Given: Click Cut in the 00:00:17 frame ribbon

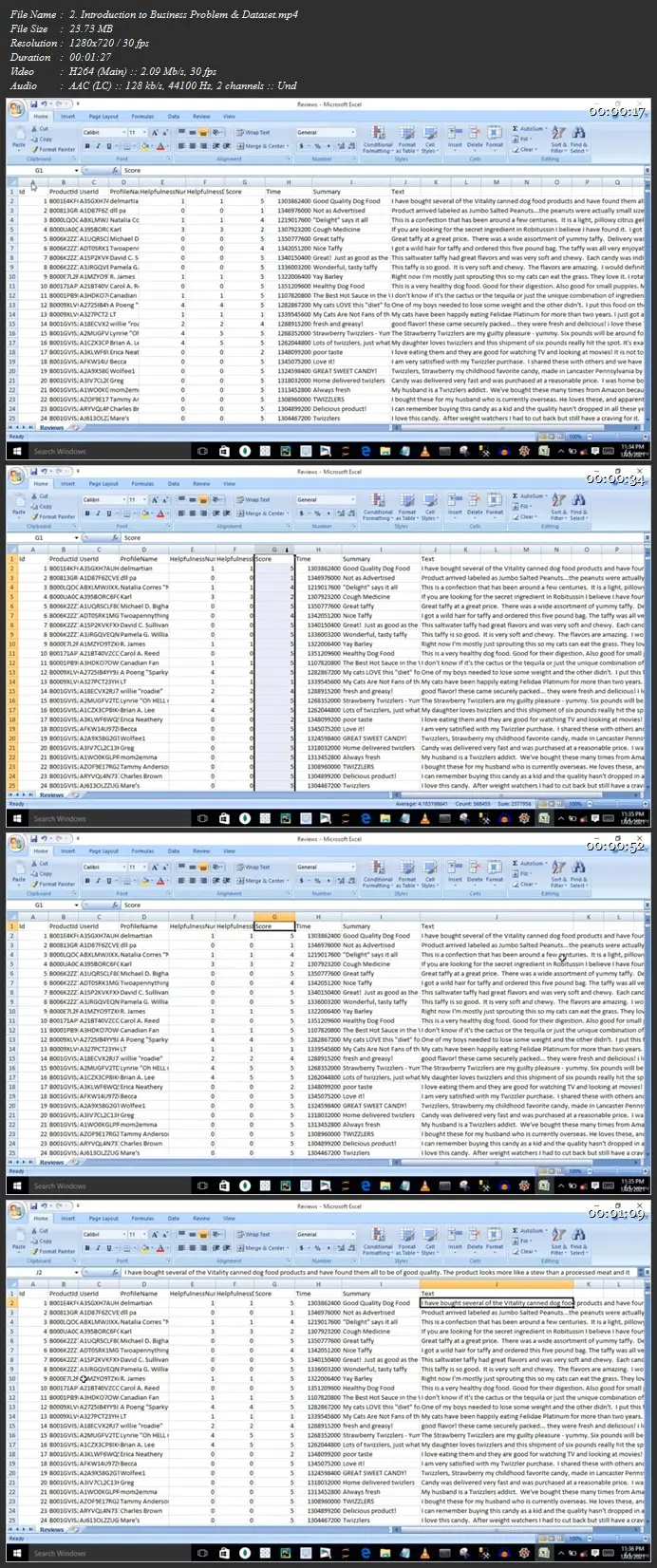Looking at the screenshot, I should (x=40, y=129).
